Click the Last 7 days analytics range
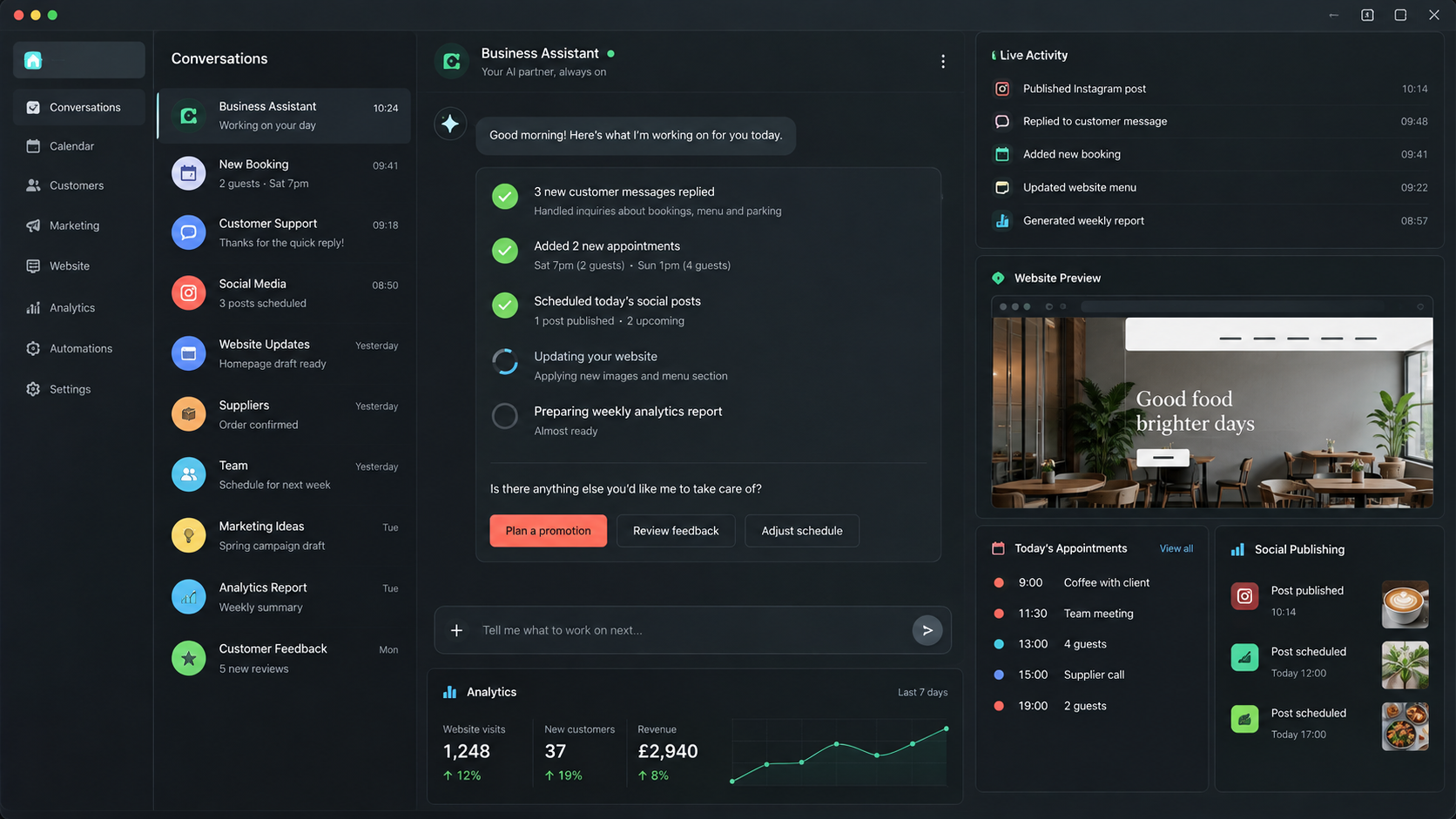 click(922, 693)
